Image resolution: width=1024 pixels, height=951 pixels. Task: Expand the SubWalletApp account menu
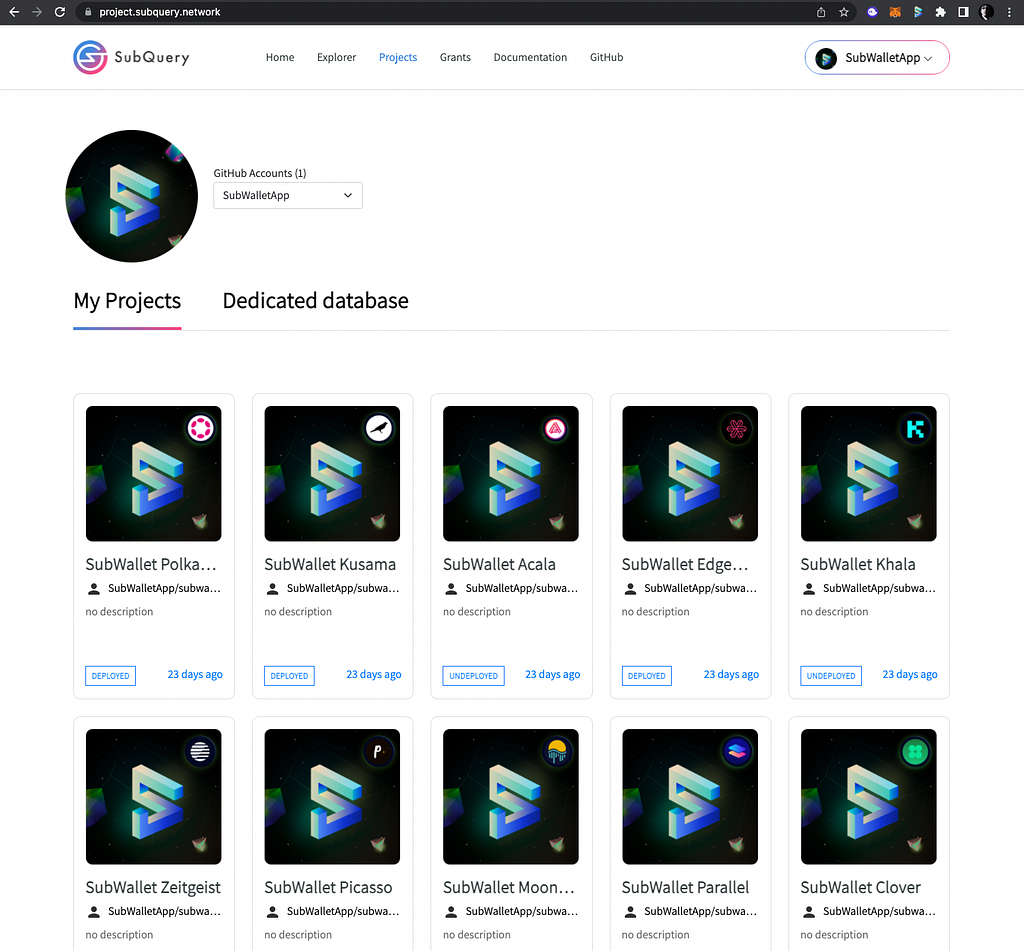pyautogui.click(x=876, y=57)
